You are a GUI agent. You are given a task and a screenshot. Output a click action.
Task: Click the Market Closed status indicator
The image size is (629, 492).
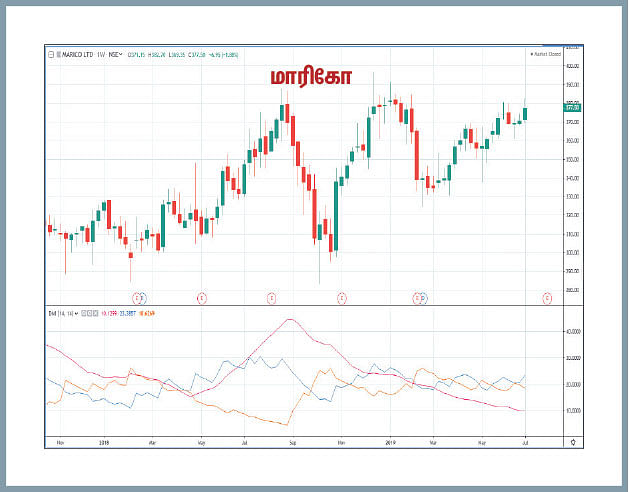click(x=546, y=54)
